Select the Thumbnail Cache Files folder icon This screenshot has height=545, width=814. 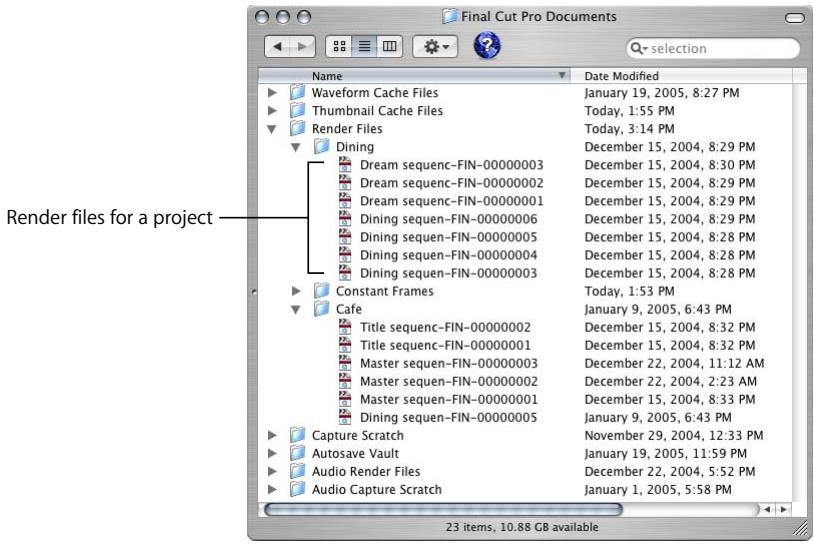point(297,110)
